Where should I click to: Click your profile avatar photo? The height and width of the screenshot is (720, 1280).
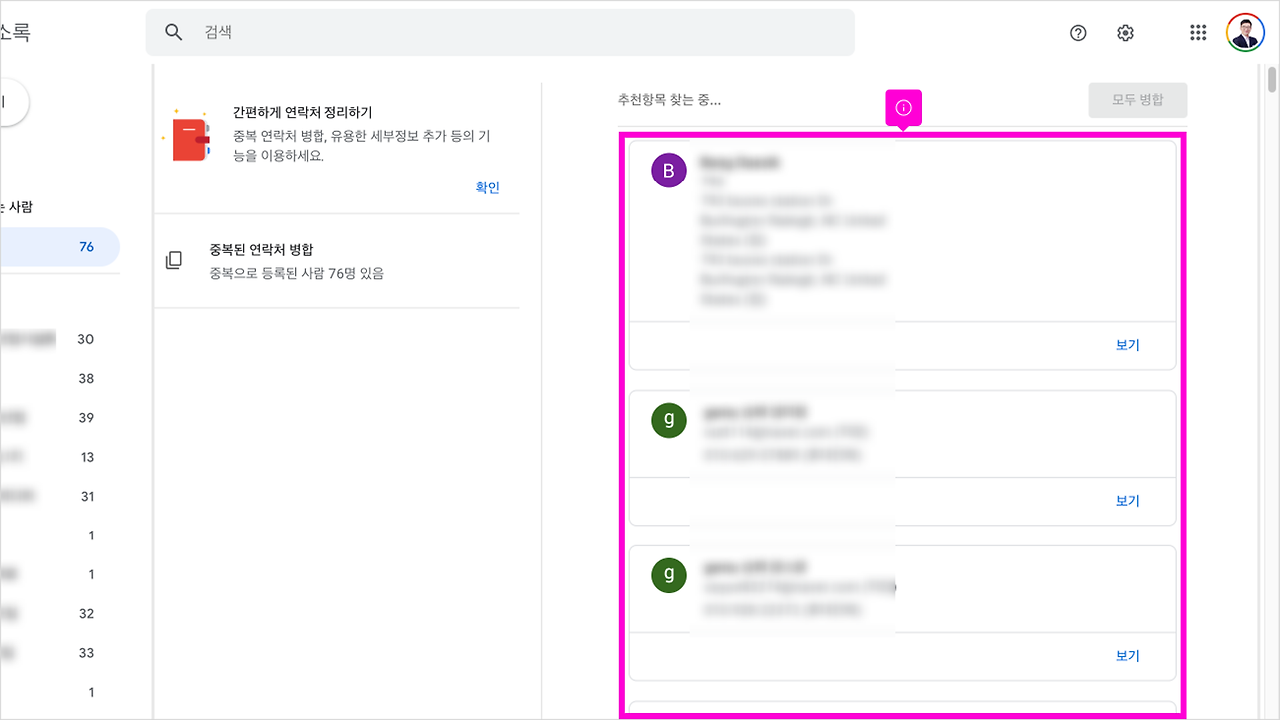(1244, 32)
